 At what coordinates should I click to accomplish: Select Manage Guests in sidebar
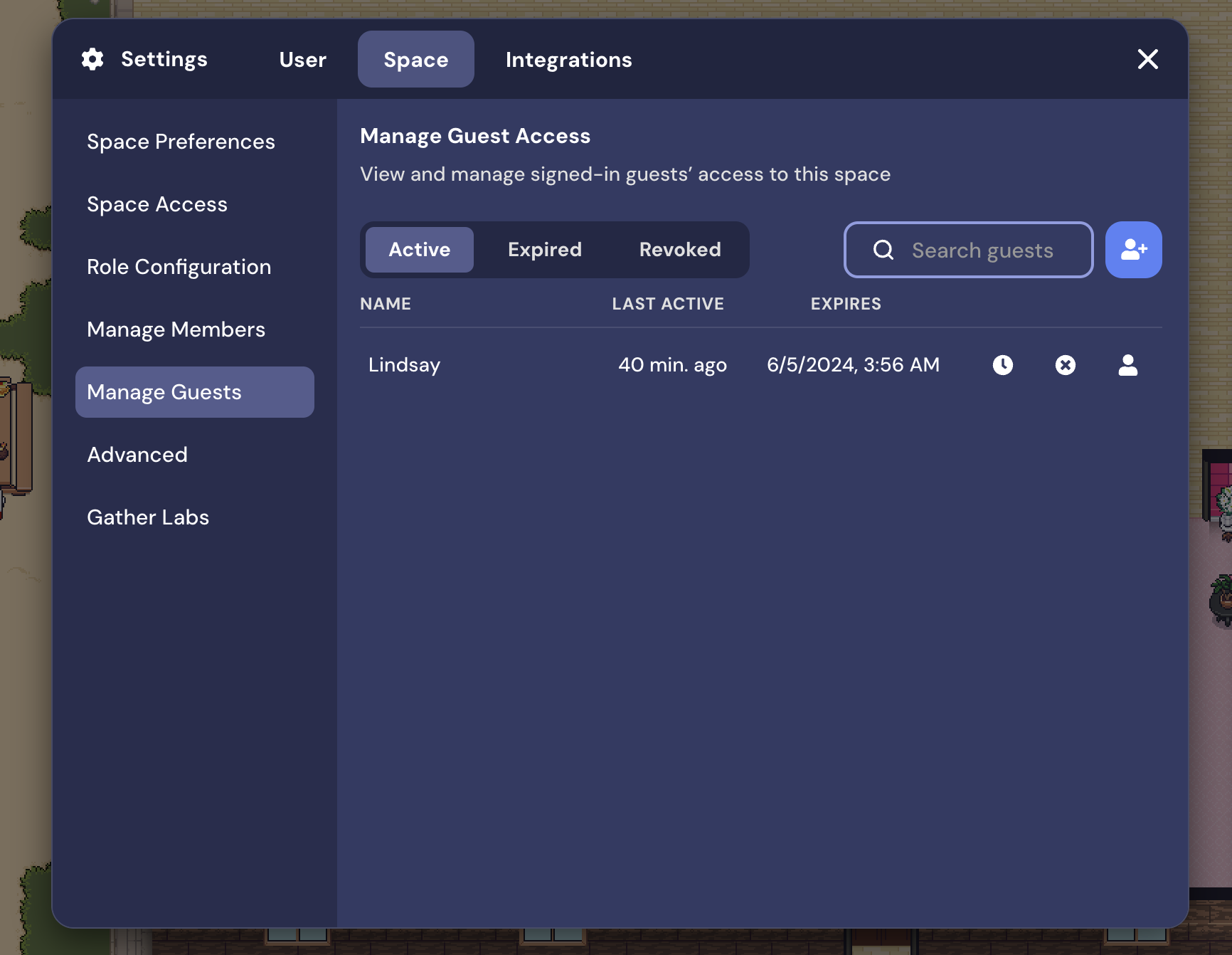(195, 392)
